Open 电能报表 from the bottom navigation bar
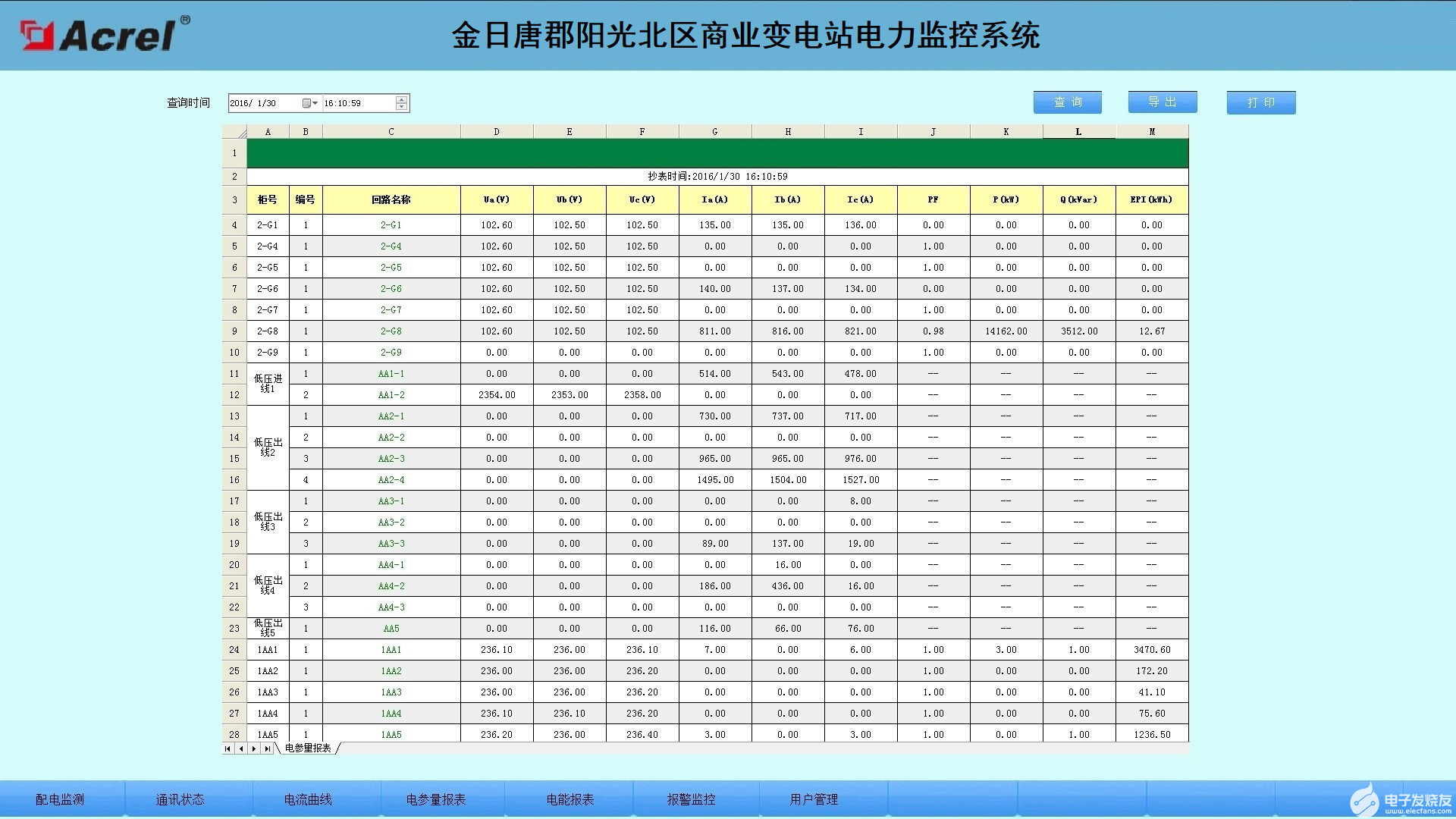 click(x=571, y=799)
